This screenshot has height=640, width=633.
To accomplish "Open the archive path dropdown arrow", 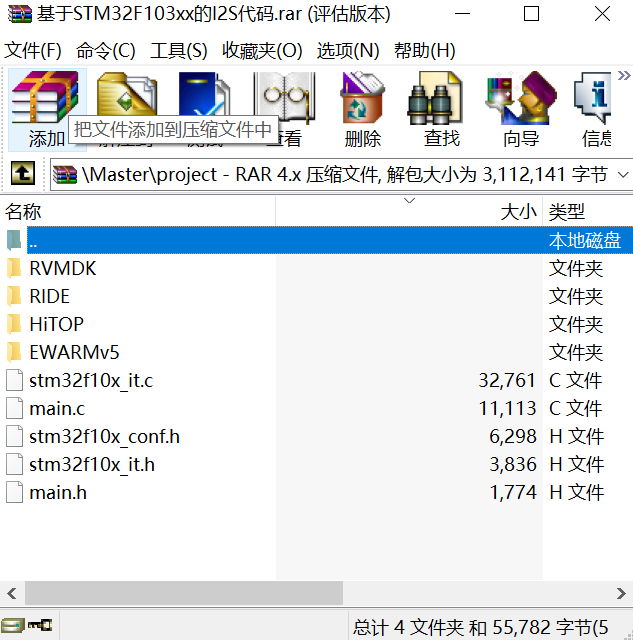I will coord(623,175).
